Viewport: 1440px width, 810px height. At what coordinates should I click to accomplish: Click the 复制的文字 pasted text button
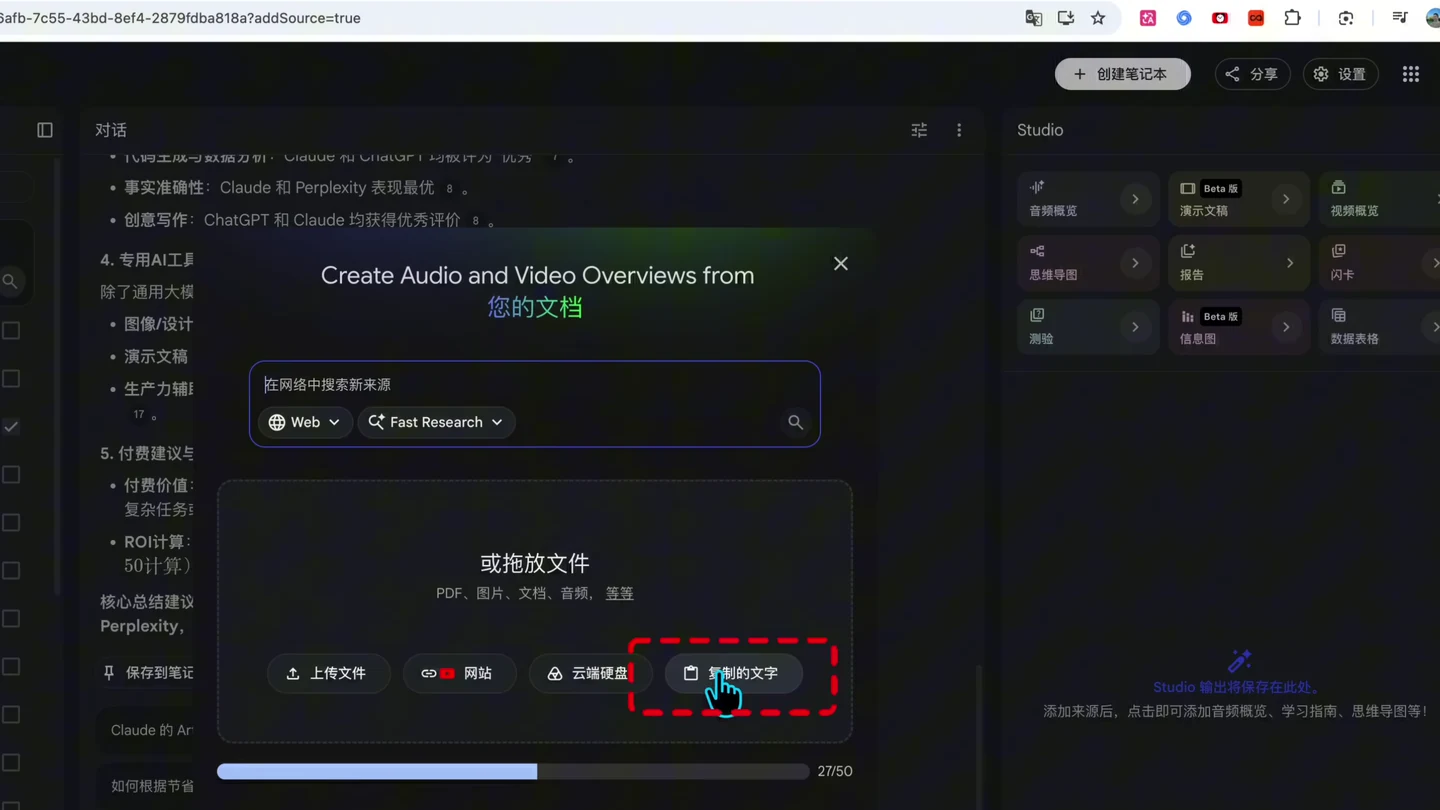pos(733,673)
